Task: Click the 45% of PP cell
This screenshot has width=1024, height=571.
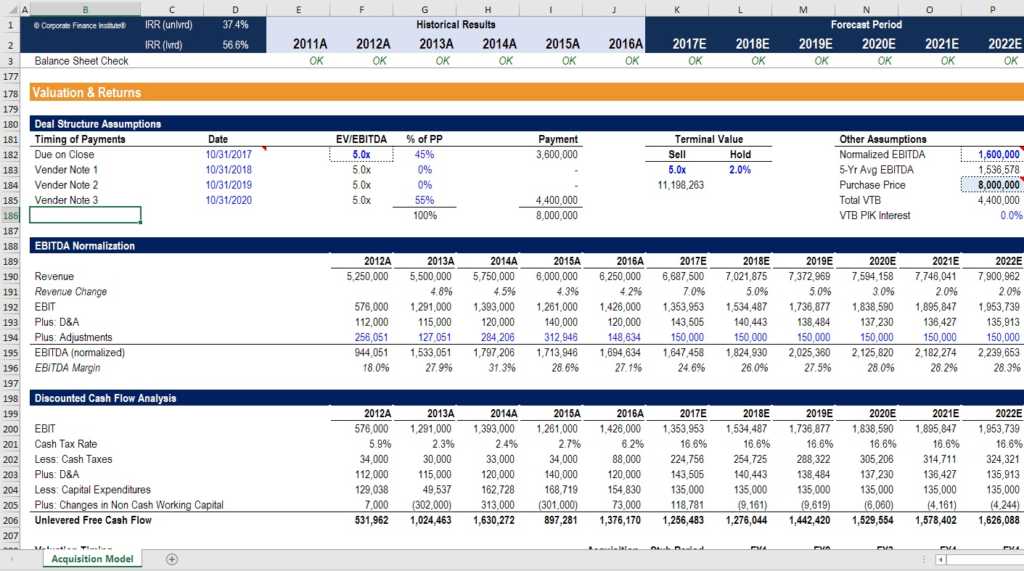Action: [x=424, y=155]
